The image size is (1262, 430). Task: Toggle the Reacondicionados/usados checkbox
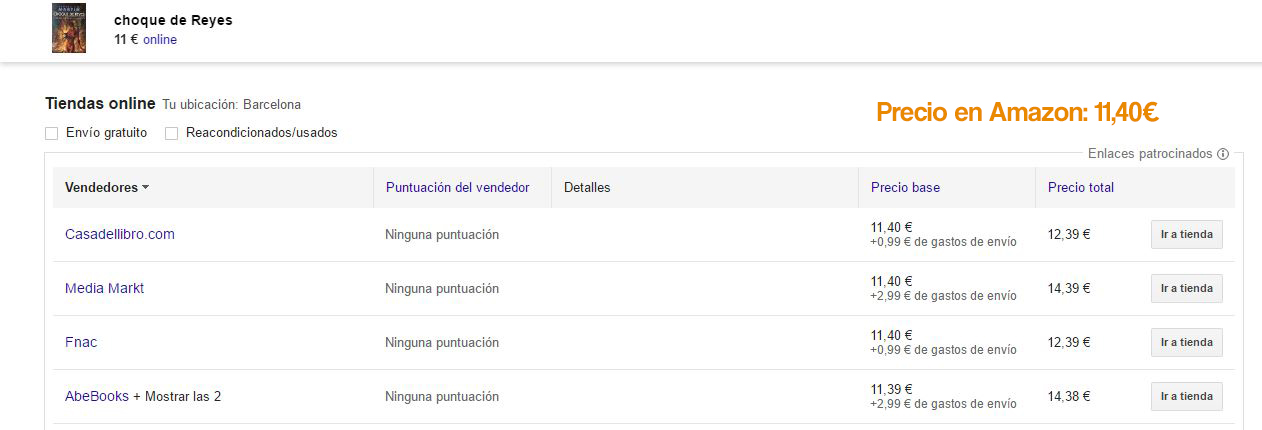point(171,133)
